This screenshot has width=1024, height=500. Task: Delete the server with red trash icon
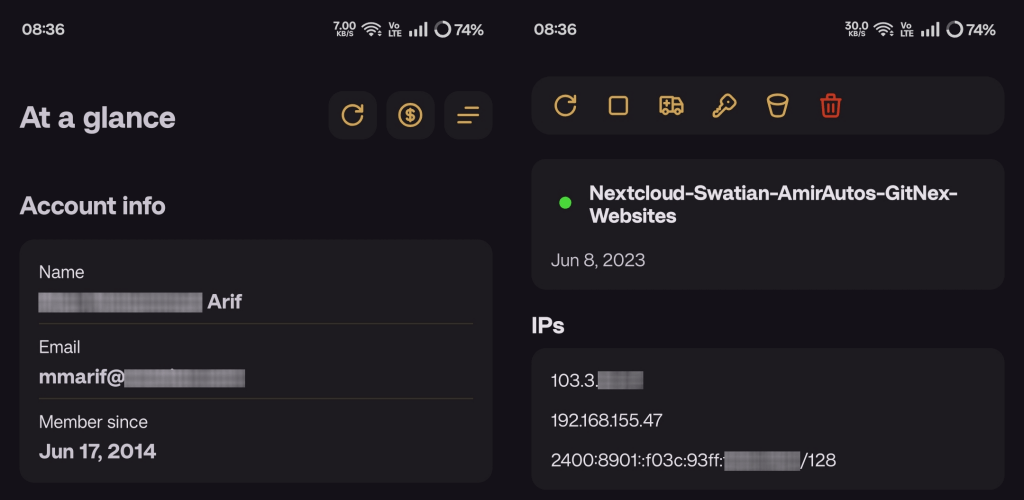click(x=830, y=105)
